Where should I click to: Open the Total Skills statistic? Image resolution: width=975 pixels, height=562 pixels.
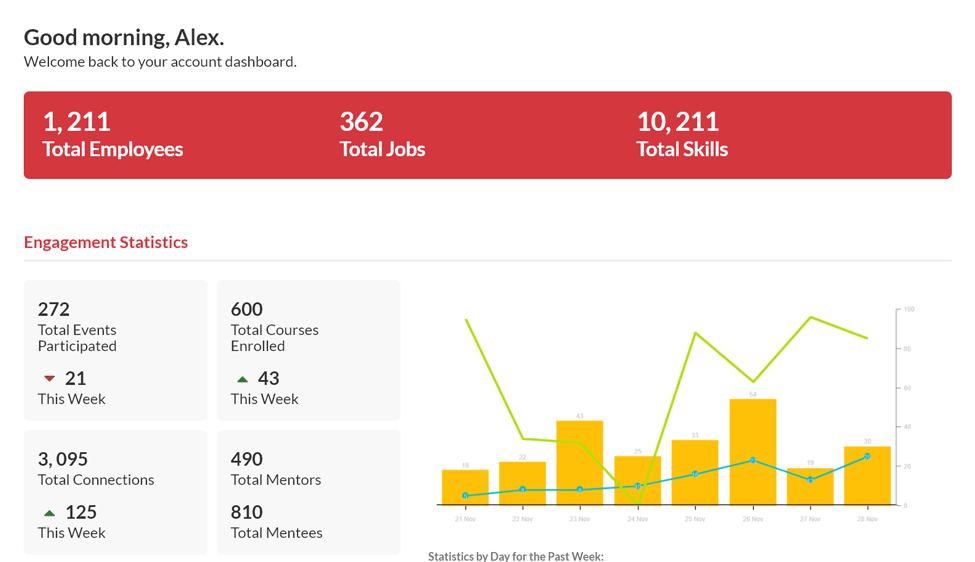click(x=682, y=135)
